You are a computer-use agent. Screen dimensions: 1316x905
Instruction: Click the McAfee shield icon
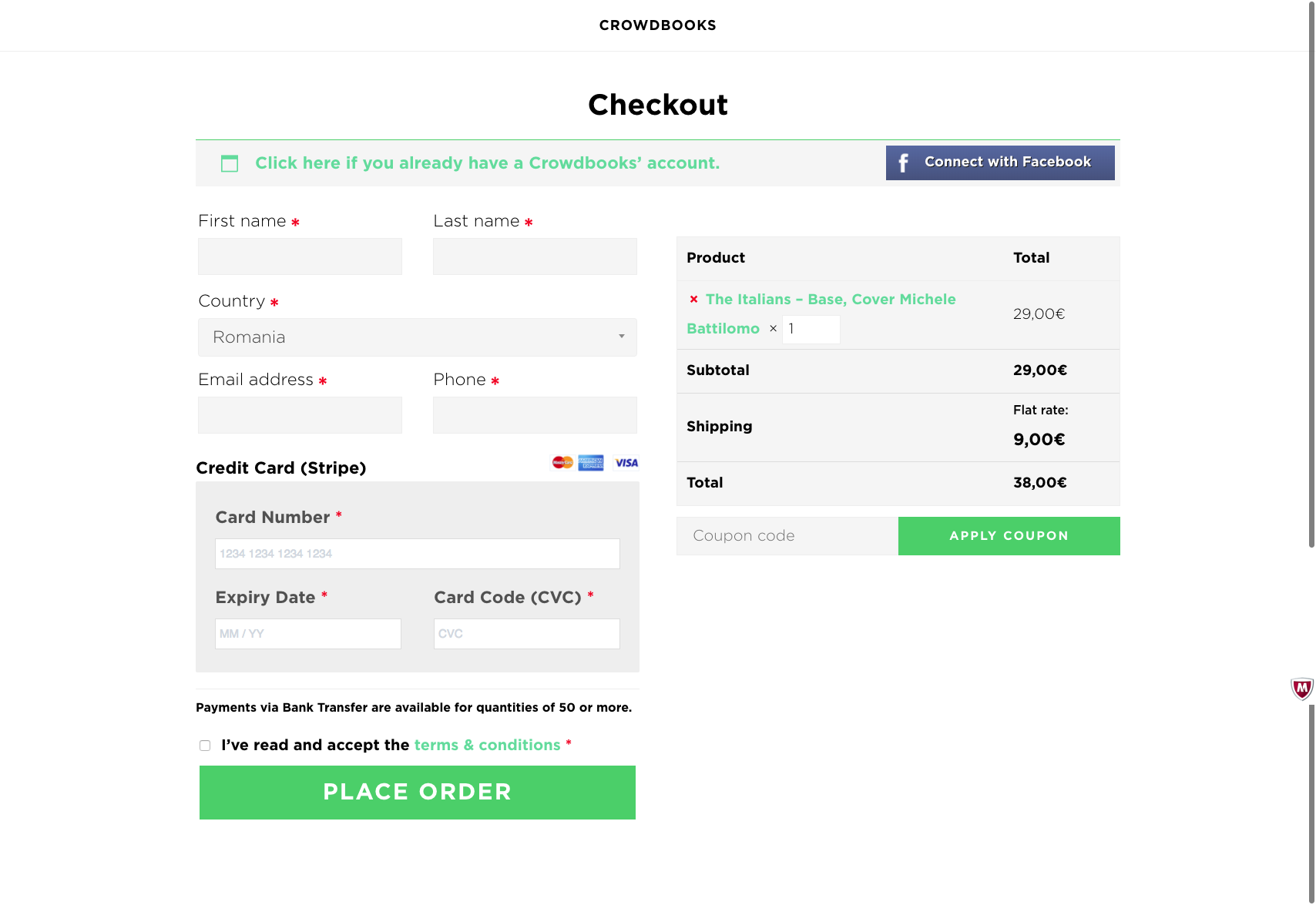pos(1302,688)
